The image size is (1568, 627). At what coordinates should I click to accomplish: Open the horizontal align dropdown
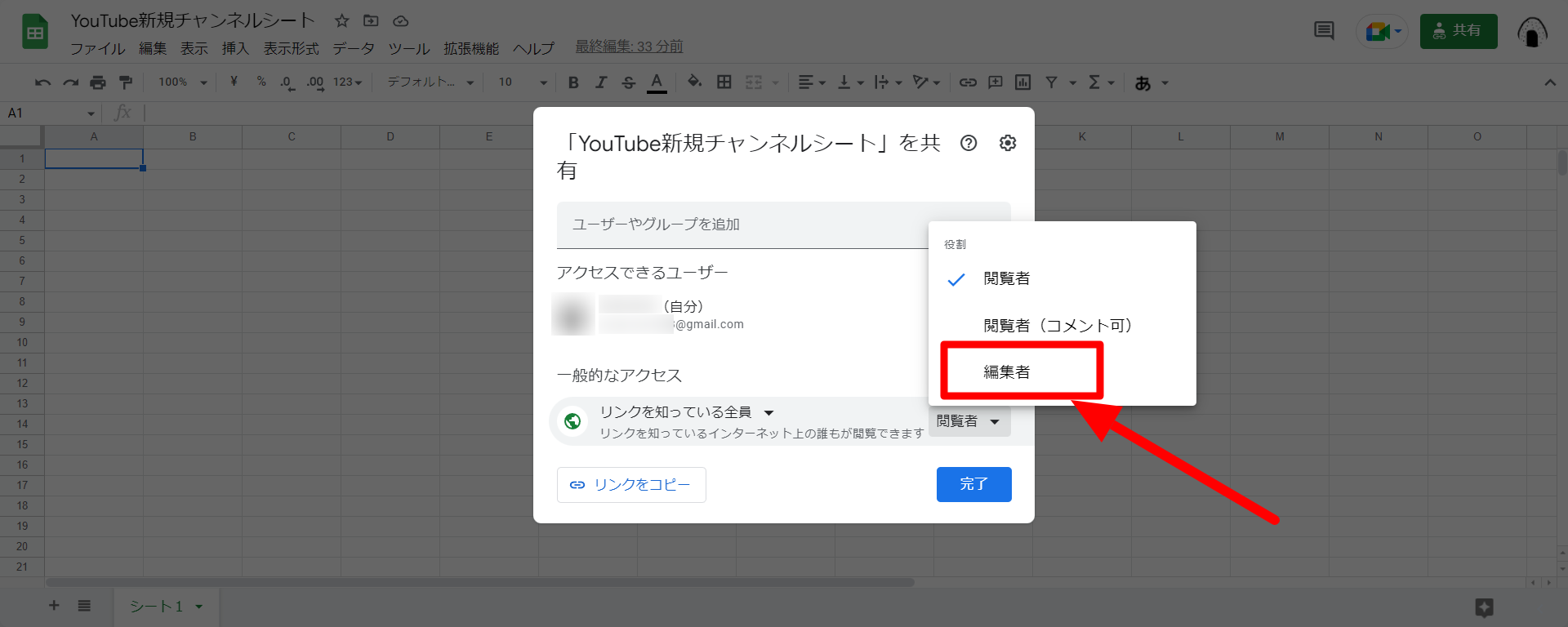(812, 82)
